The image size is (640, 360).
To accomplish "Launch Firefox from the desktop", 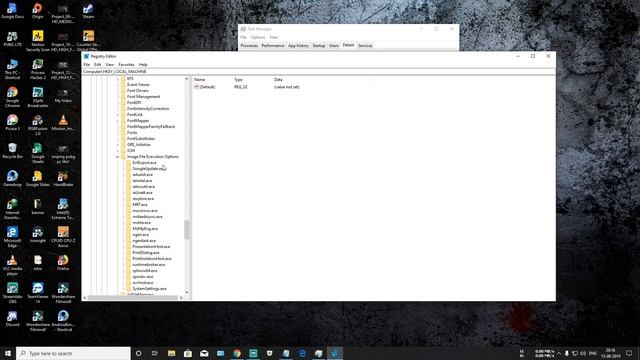I will point(63,262).
